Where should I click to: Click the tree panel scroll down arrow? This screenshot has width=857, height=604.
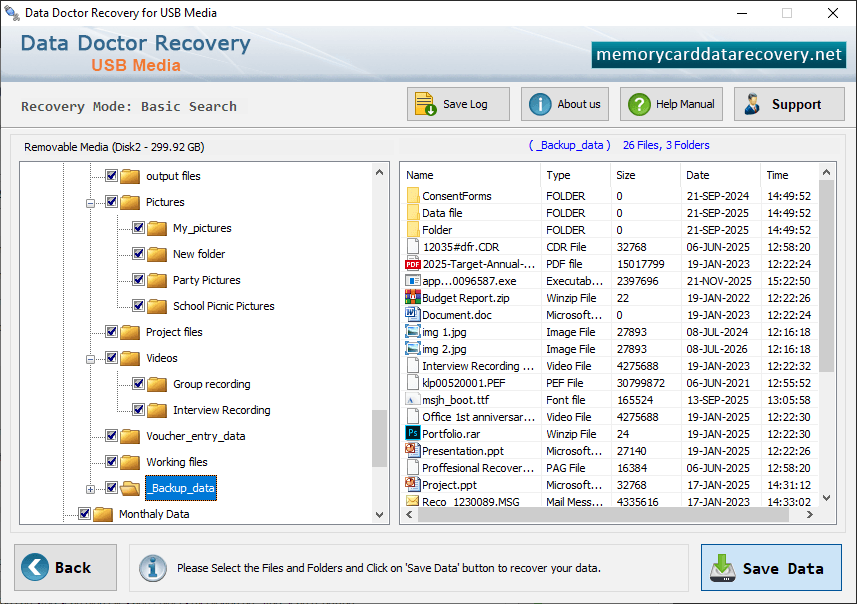click(379, 514)
